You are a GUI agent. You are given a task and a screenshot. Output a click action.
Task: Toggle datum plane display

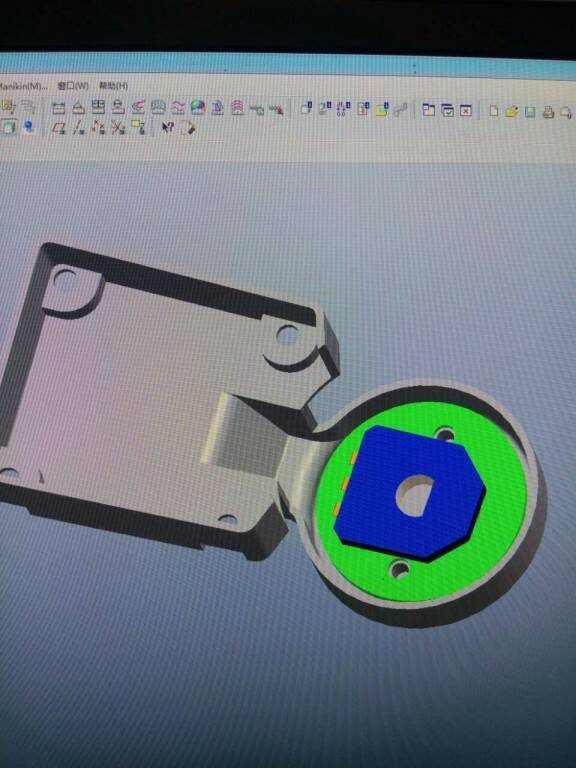pos(59,128)
